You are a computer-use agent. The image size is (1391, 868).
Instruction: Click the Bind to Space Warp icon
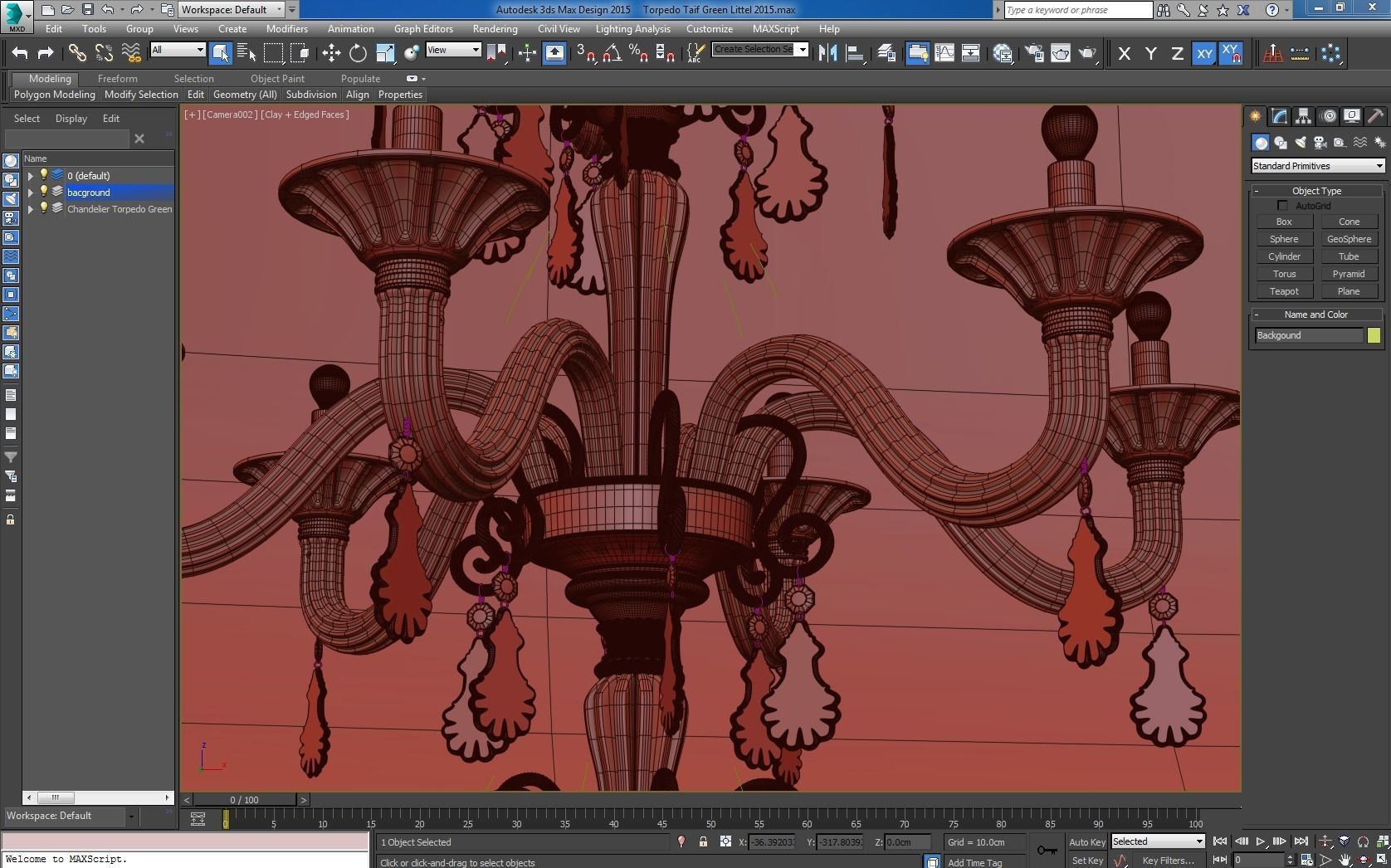tap(130, 53)
